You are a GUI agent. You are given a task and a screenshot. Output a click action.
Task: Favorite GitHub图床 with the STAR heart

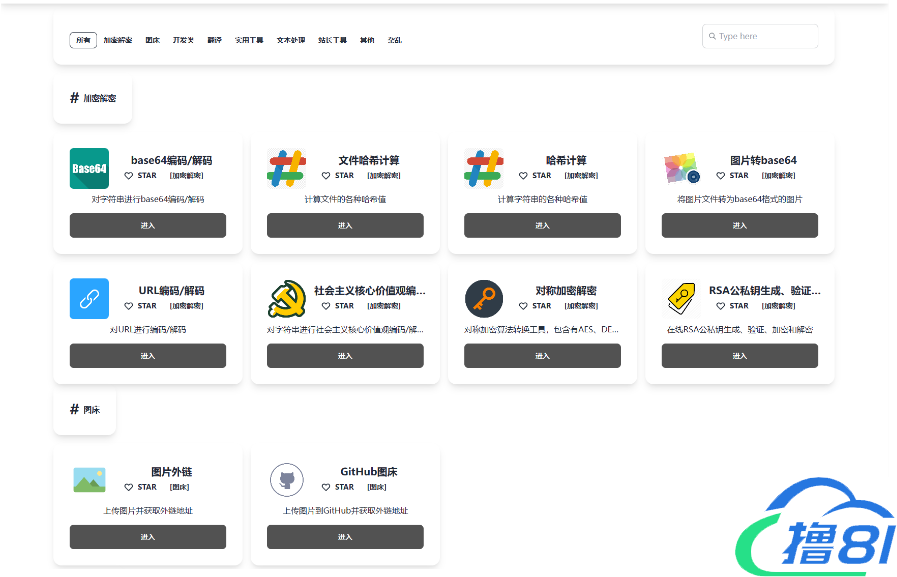(x=326, y=487)
